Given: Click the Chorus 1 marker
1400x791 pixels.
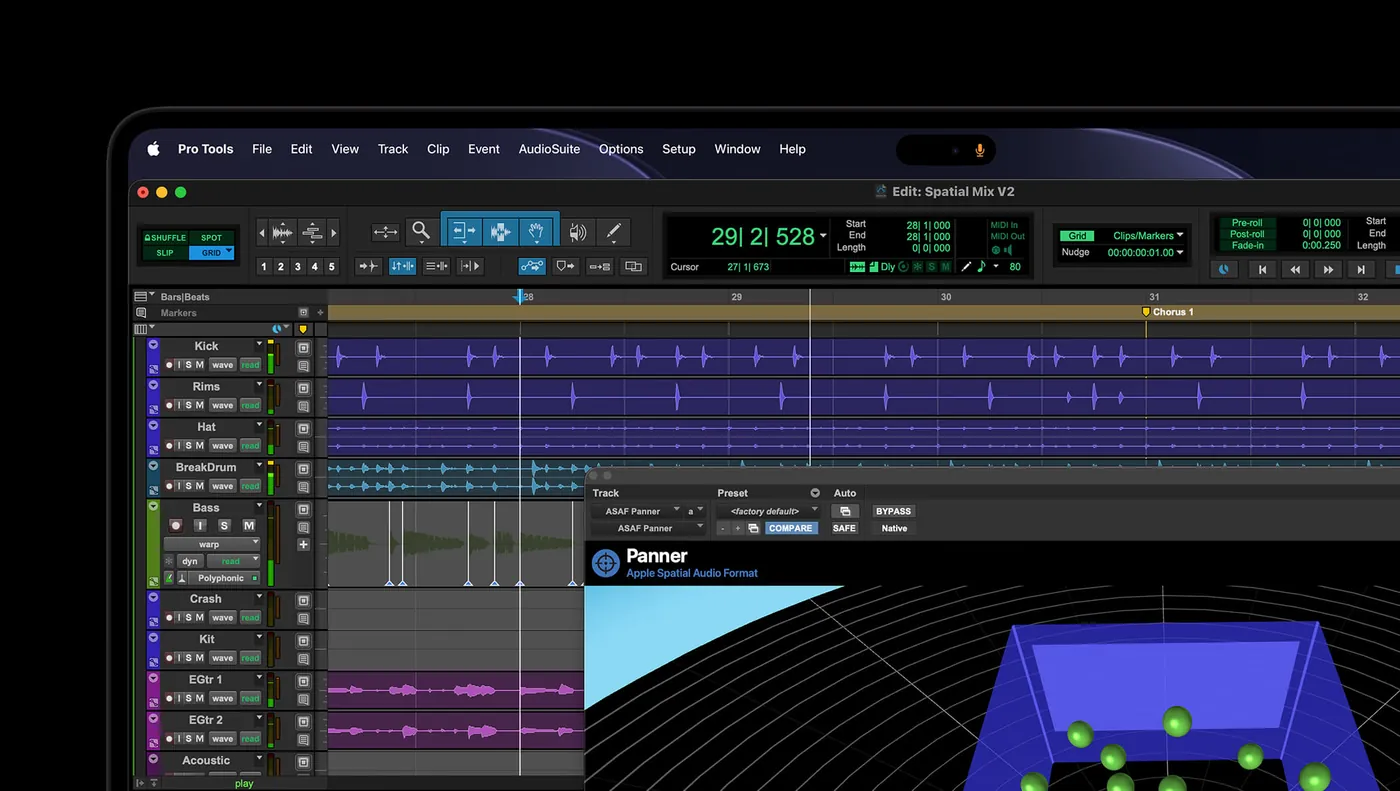Looking at the screenshot, I should pos(1168,312).
